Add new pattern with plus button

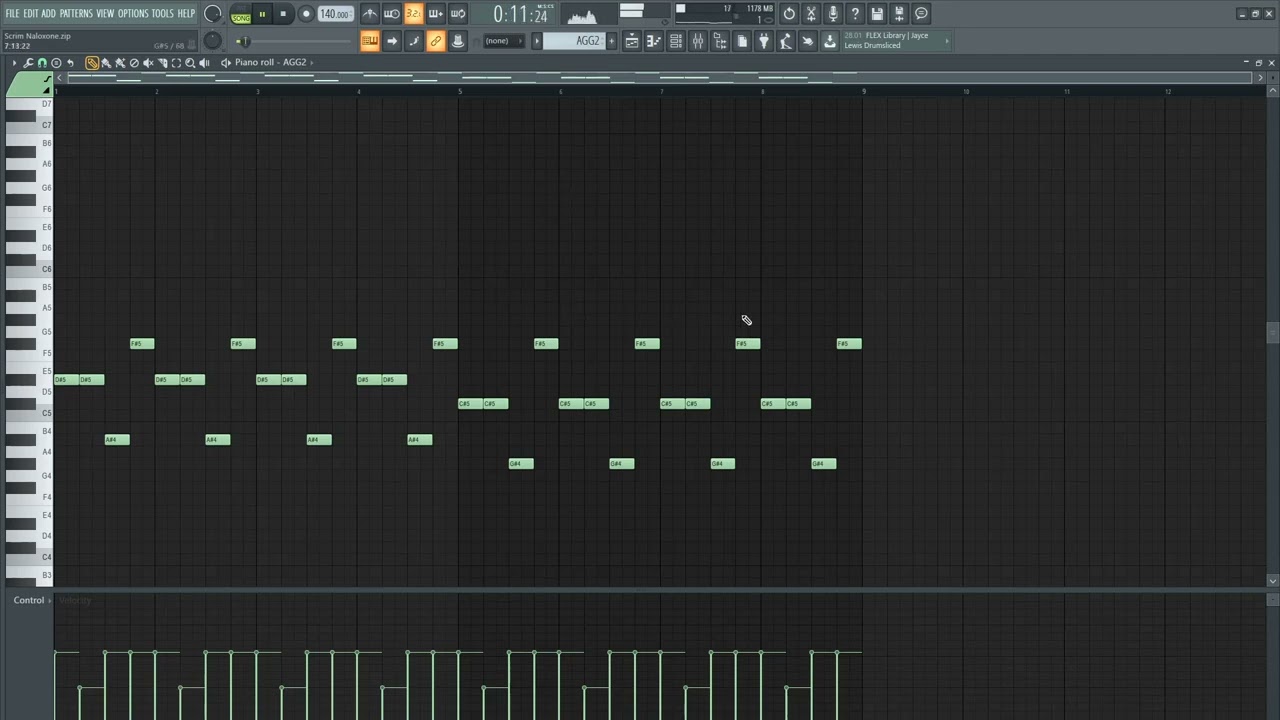[611, 41]
